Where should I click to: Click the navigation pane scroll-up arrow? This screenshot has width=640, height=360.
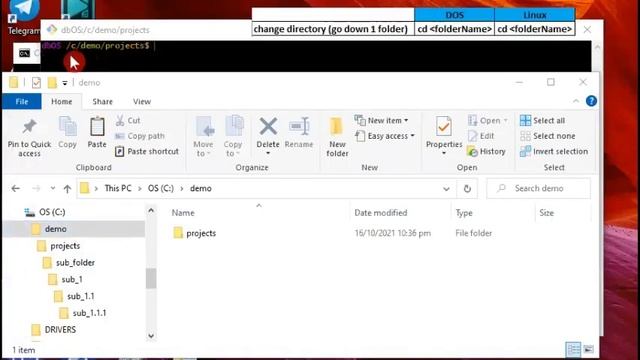pos(151,211)
